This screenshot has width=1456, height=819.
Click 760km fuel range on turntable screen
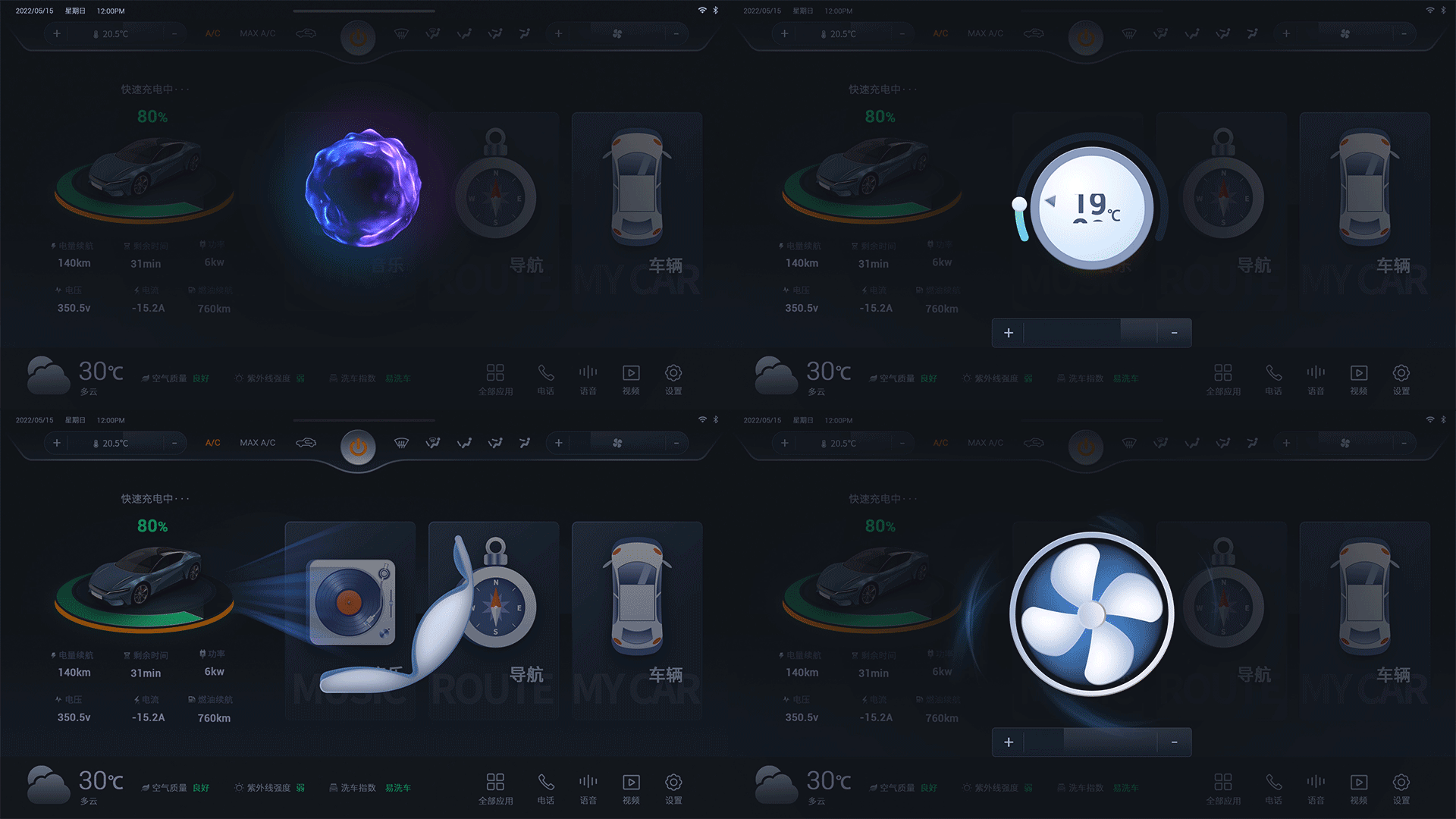point(214,718)
